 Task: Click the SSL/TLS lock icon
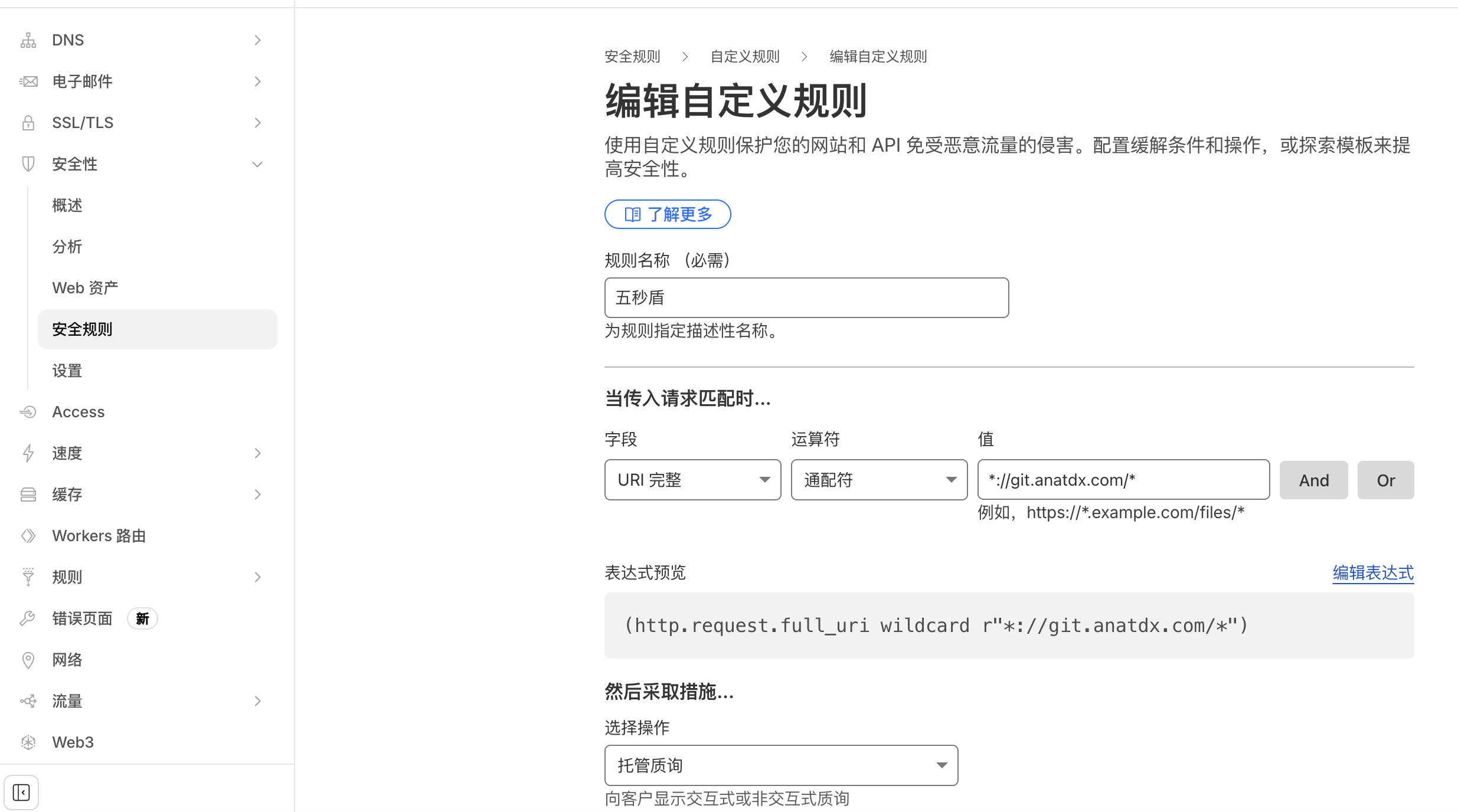28,123
